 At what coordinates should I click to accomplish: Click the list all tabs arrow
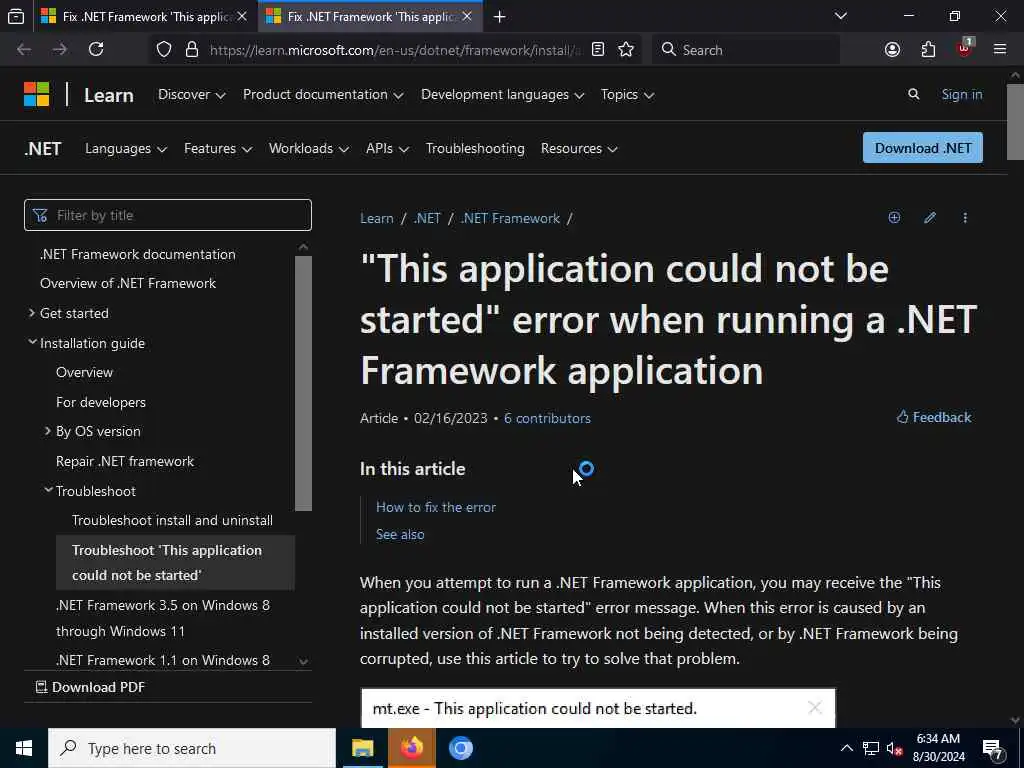[x=841, y=16]
